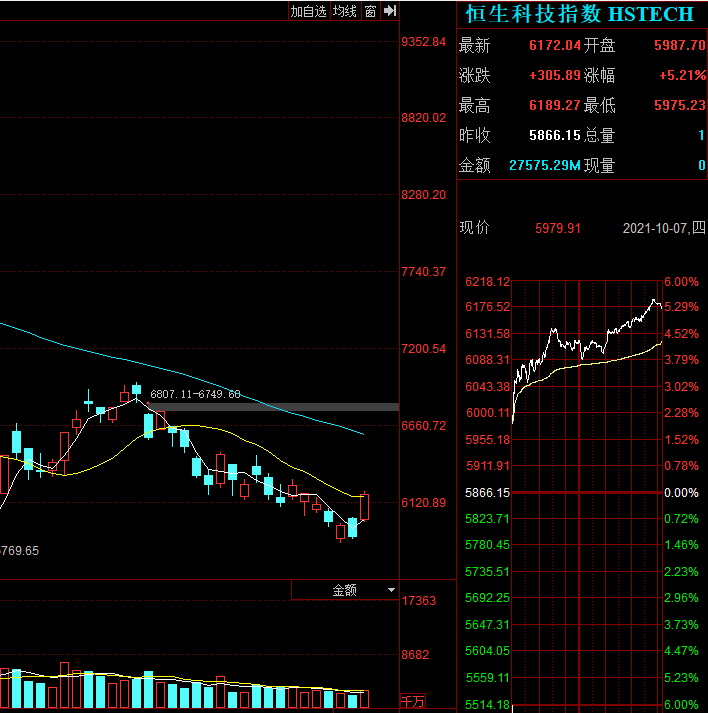Click the 加自选 add-to-watchlist button
The image size is (708, 713).
coord(309,11)
